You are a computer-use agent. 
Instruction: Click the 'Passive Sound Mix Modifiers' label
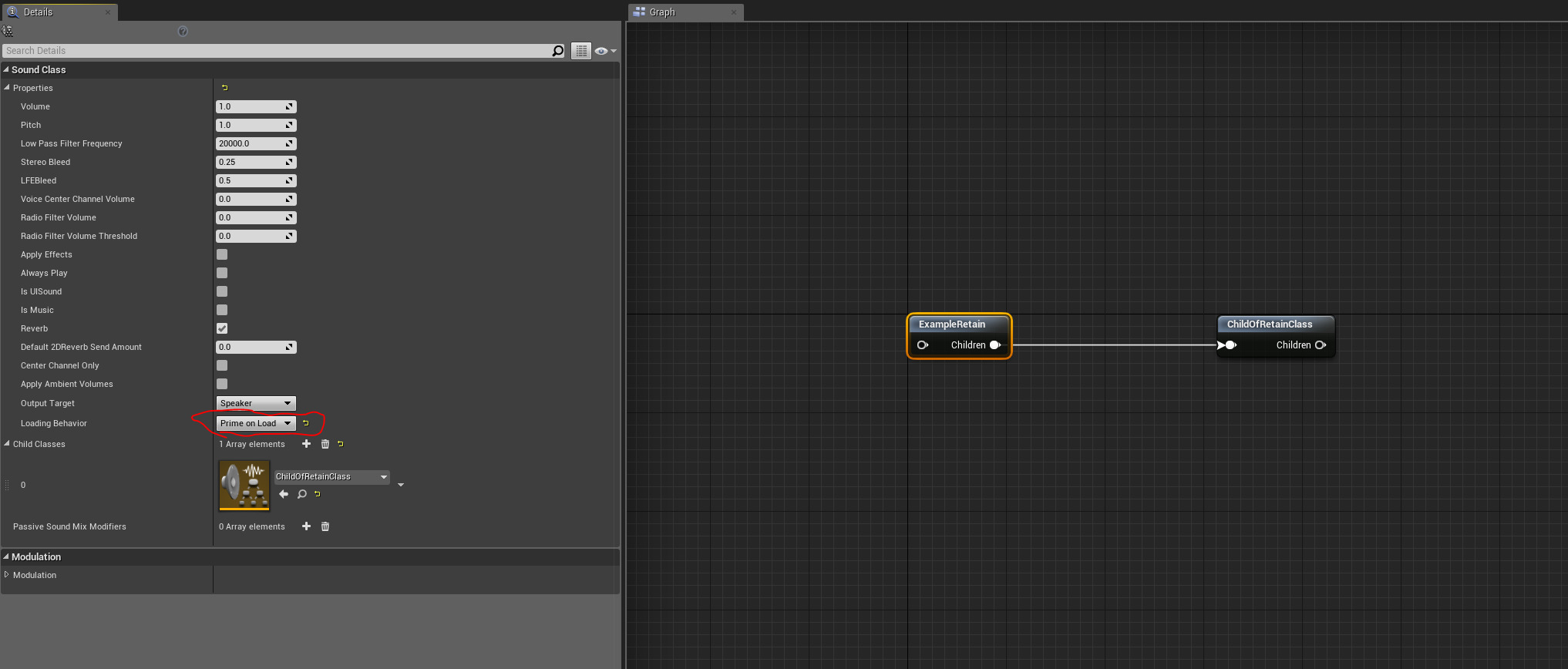(x=69, y=526)
